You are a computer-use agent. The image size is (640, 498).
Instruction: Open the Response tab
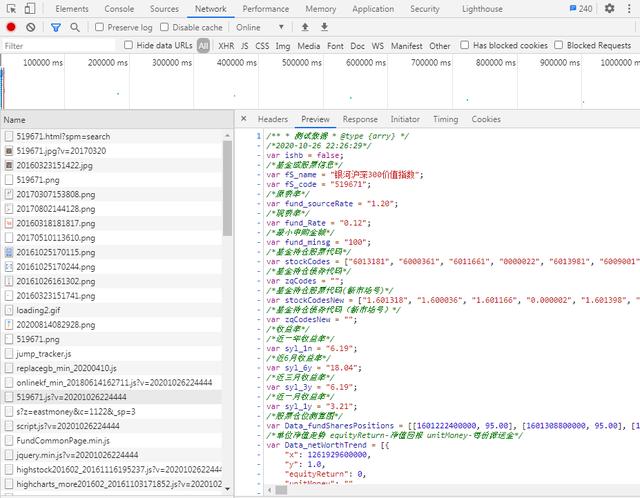[x=360, y=119]
